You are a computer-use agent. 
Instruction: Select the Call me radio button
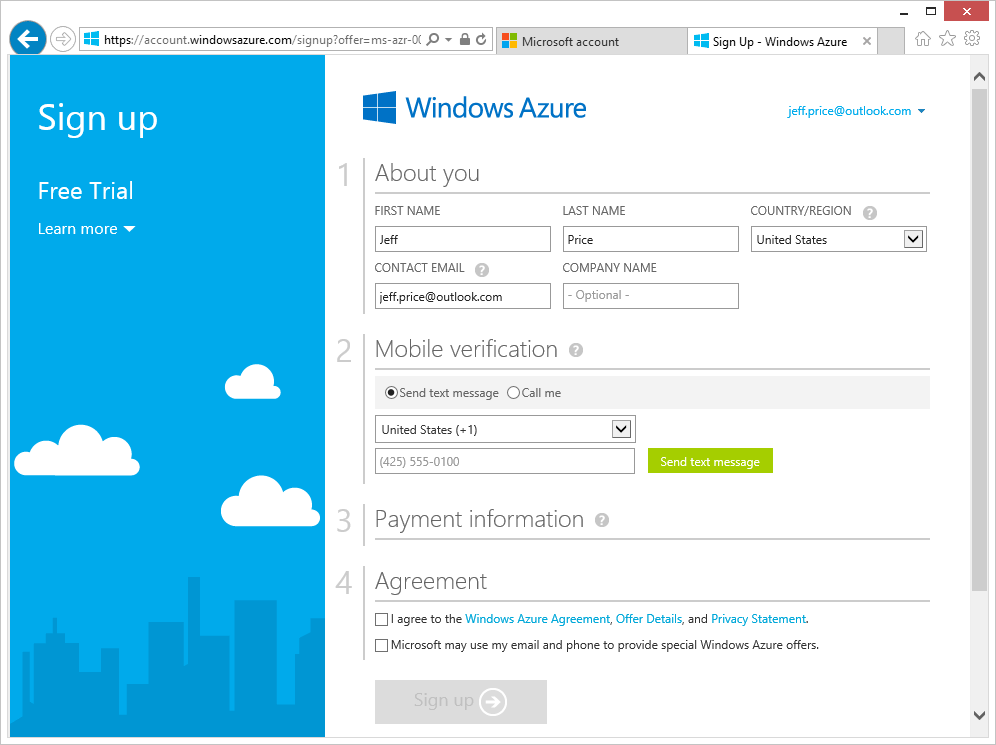513,393
